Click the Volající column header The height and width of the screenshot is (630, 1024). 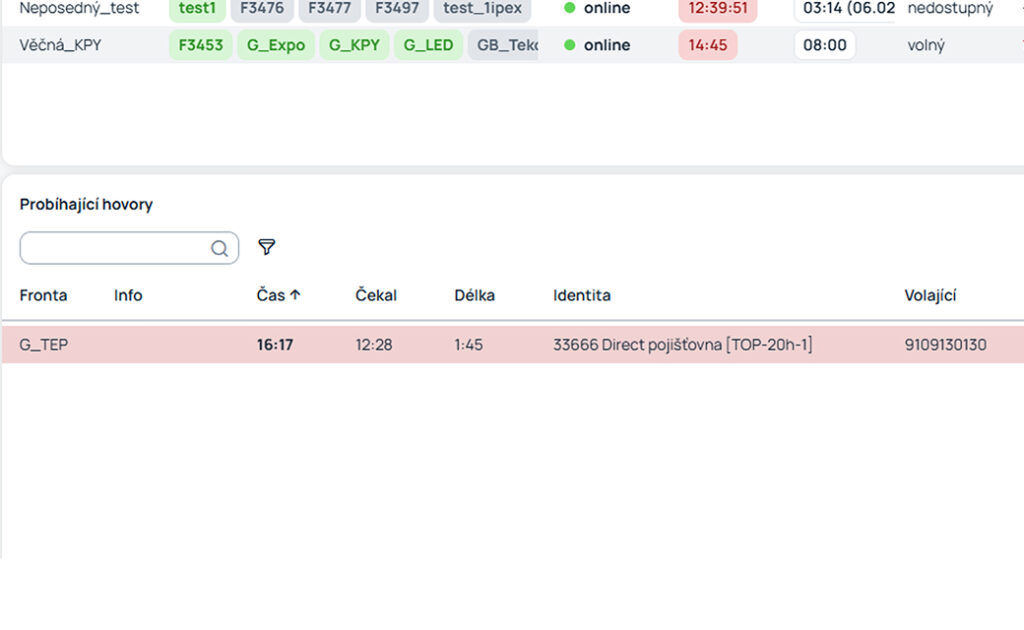(x=930, y=295)
